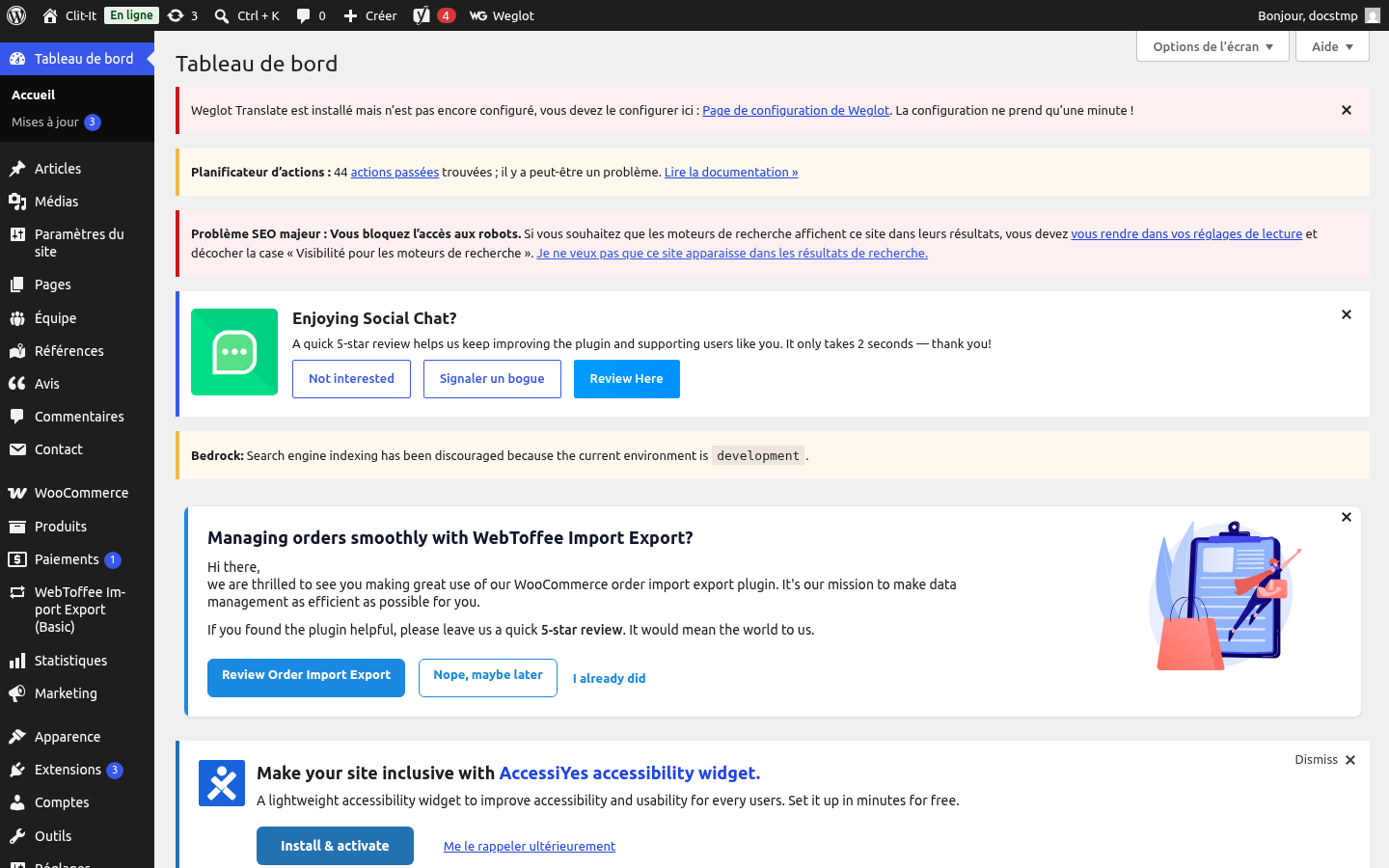
Task: Click the En ligne status badge
Action: [131, 15]
